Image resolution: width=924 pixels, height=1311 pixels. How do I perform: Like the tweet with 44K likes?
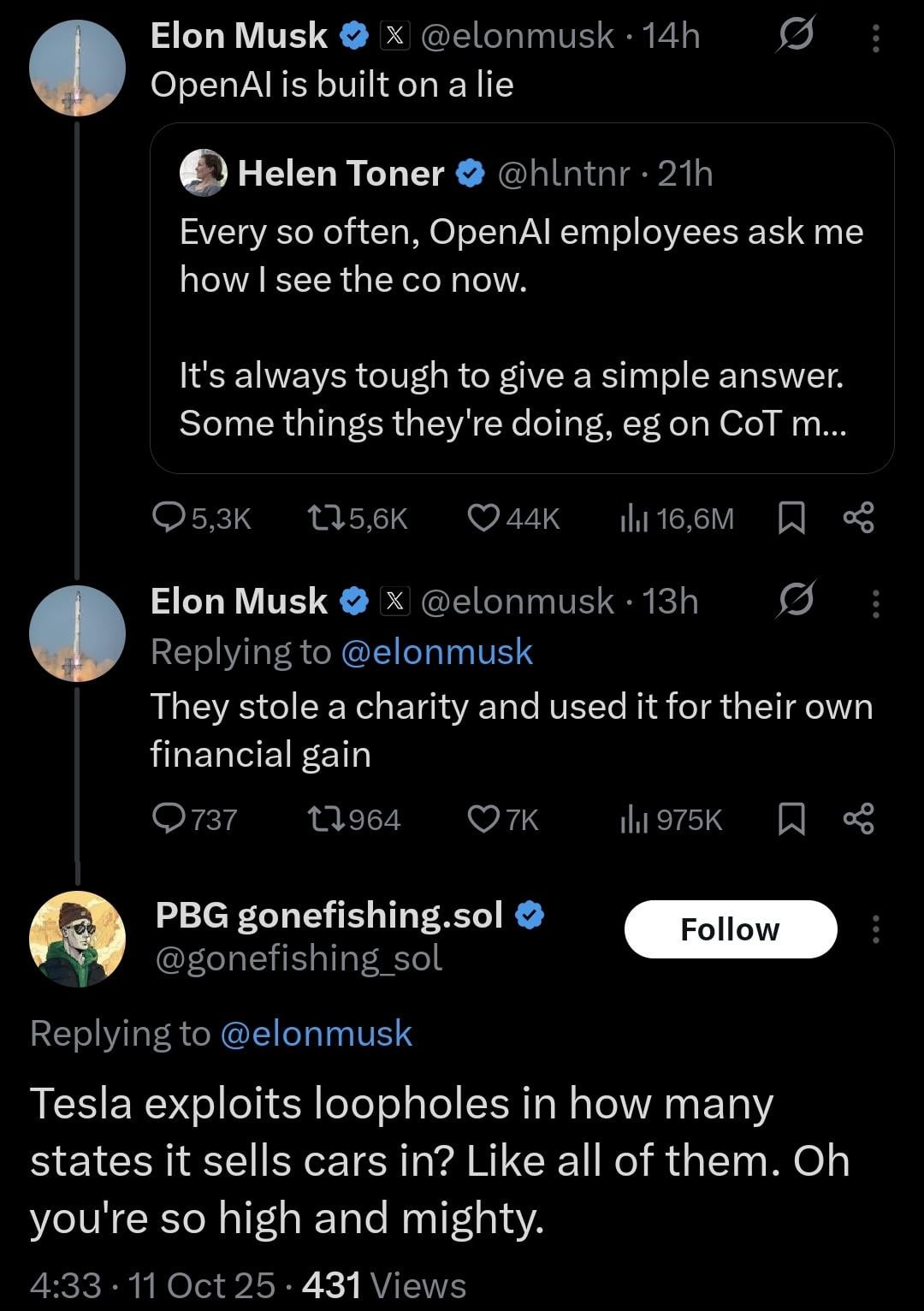[484, 518]
